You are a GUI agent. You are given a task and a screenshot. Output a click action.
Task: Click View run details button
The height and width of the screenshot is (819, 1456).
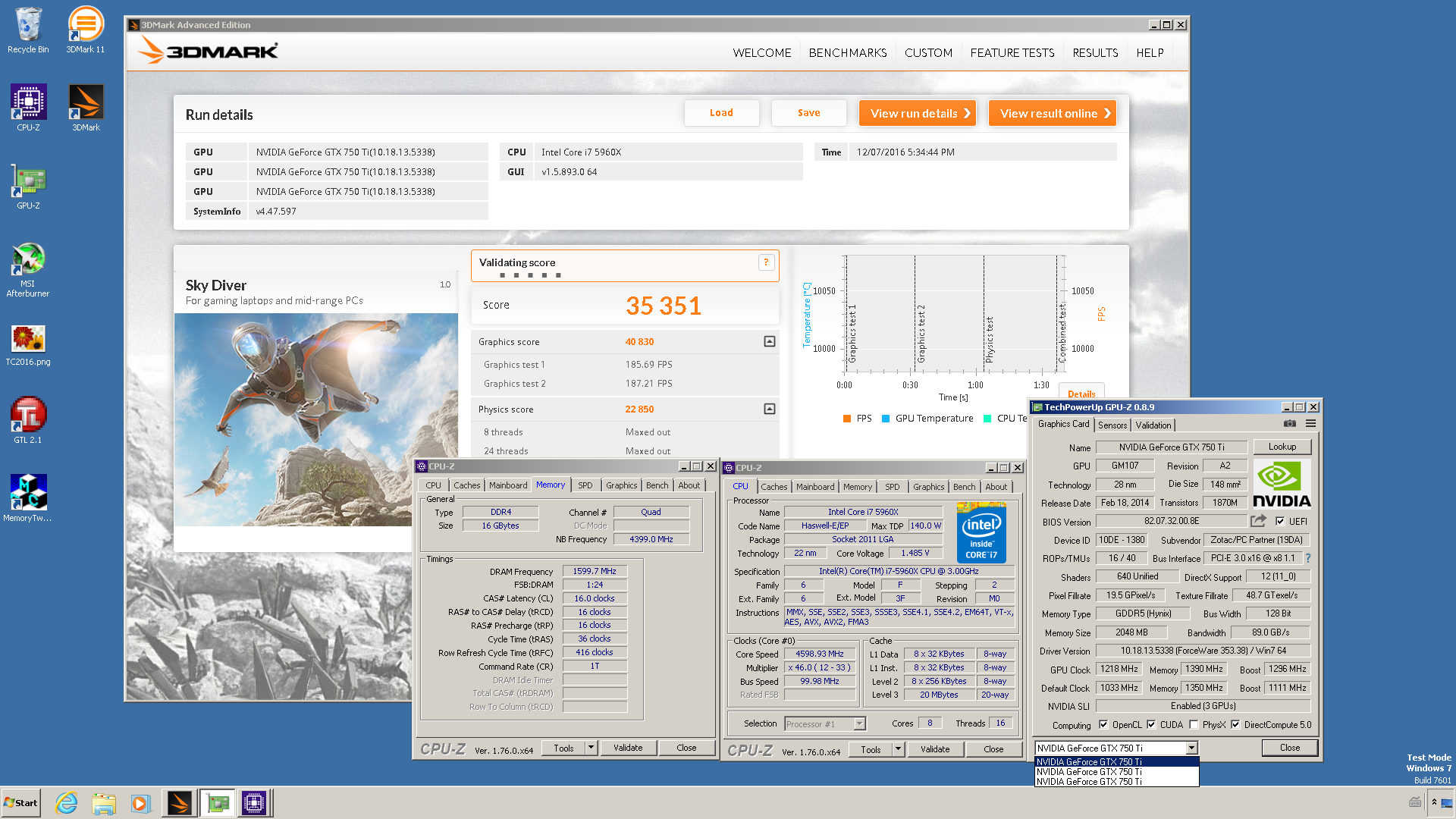[x=918, y=113]
